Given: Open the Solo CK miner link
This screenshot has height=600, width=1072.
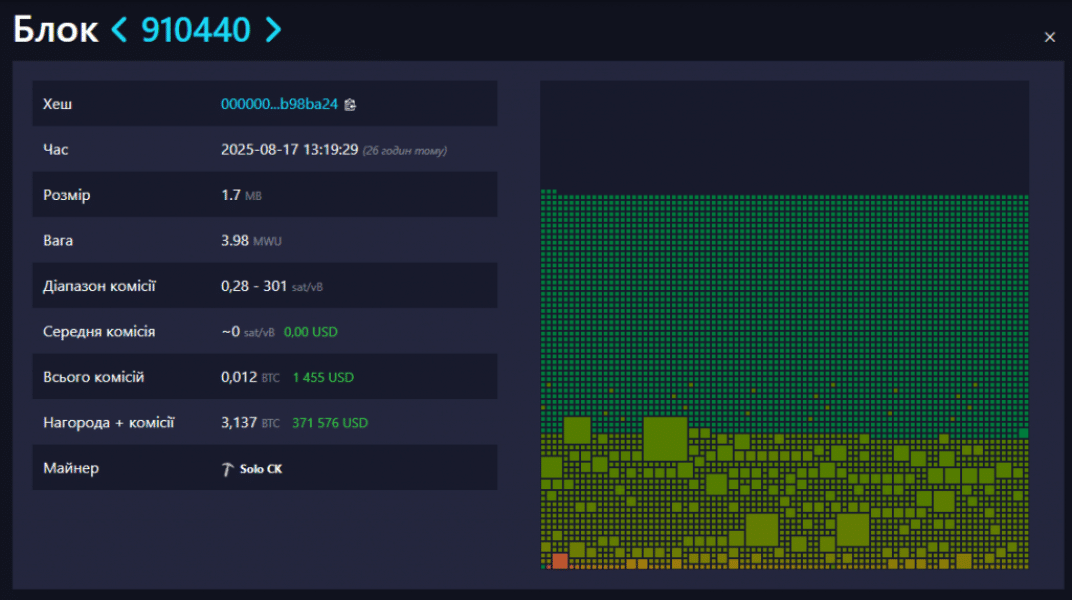Looking at the screenshot, I should [260, 469].
